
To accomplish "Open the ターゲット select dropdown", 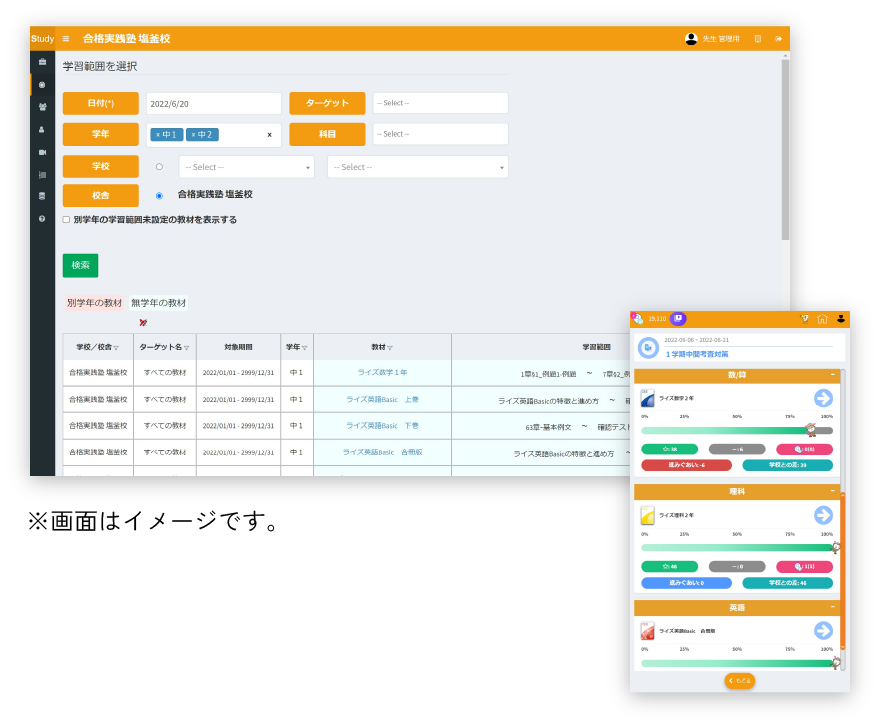I will click(440, 104).
